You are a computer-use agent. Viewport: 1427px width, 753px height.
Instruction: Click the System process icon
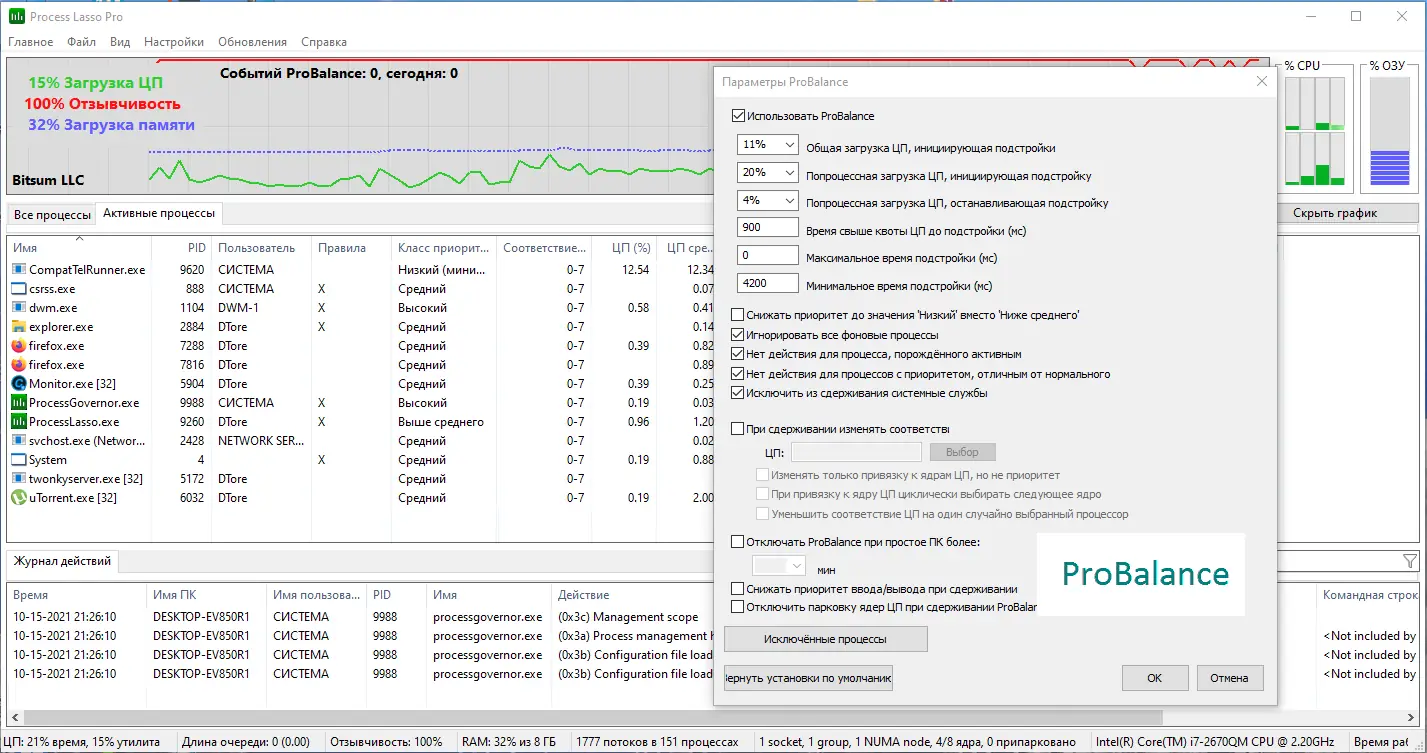pos(19,460)
